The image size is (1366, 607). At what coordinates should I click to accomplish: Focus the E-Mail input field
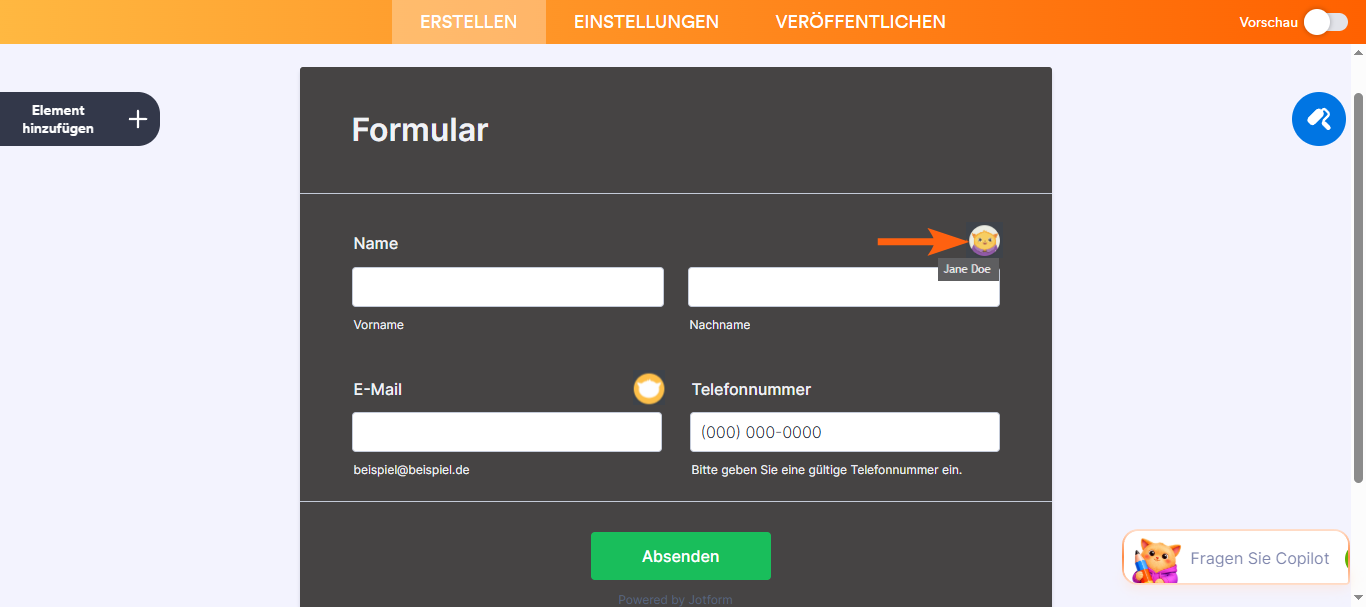coord(507,432)
